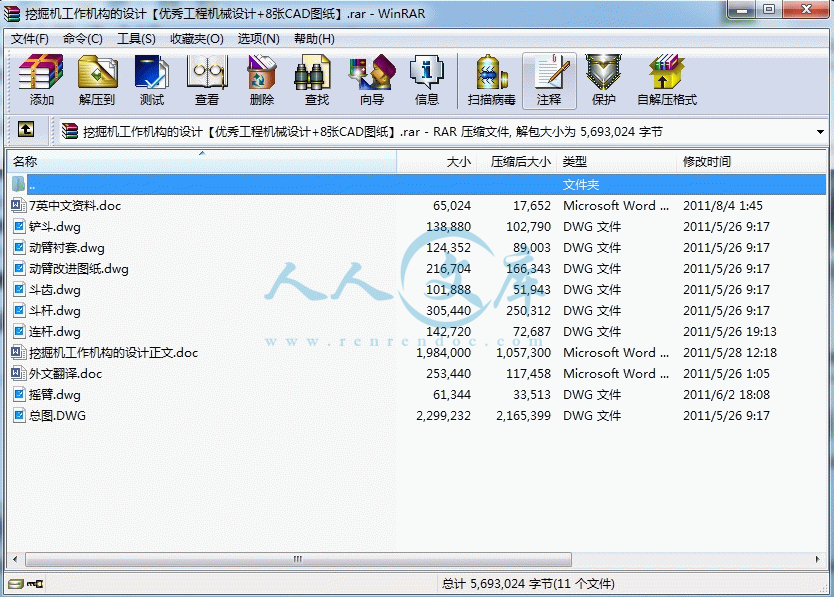
Task: Select file name 斗杆.dwg
Action: click(x=55, y=311)
